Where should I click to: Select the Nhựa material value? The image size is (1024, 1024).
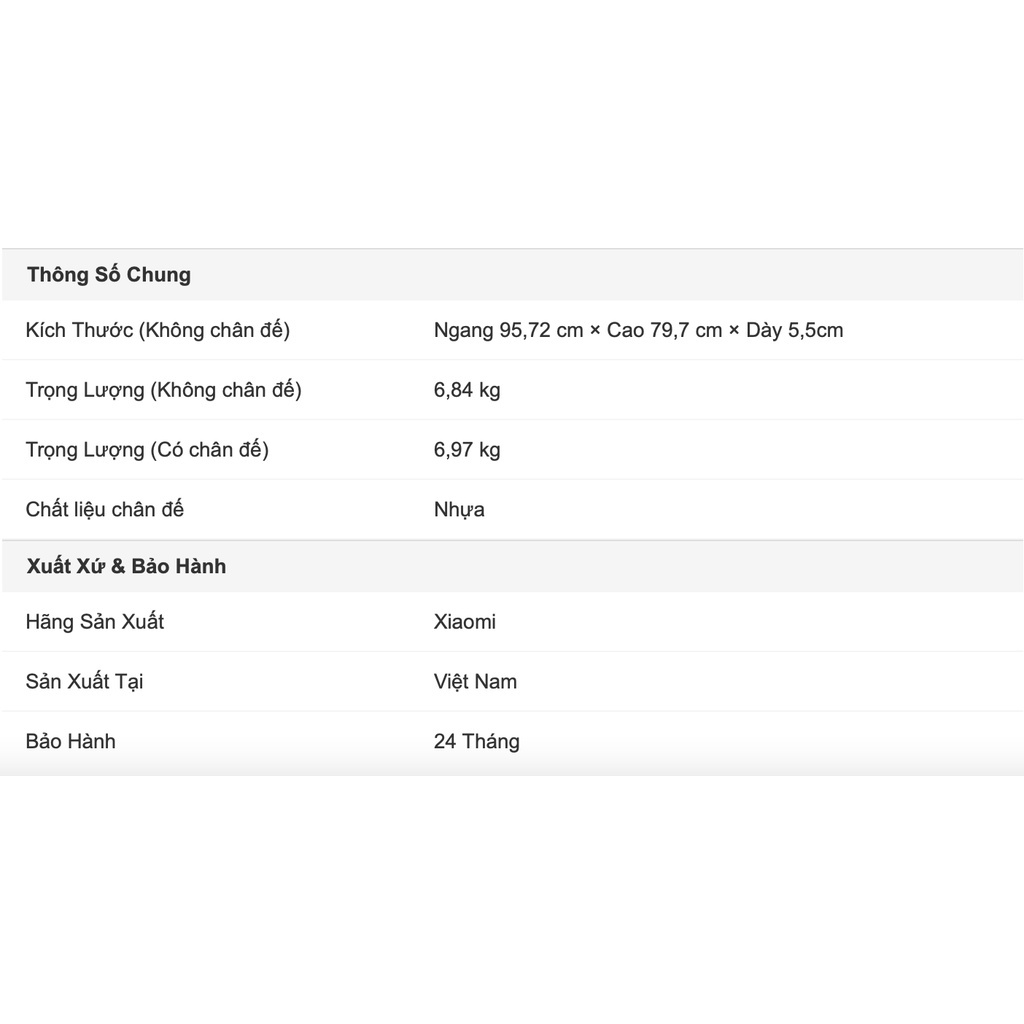459,510
